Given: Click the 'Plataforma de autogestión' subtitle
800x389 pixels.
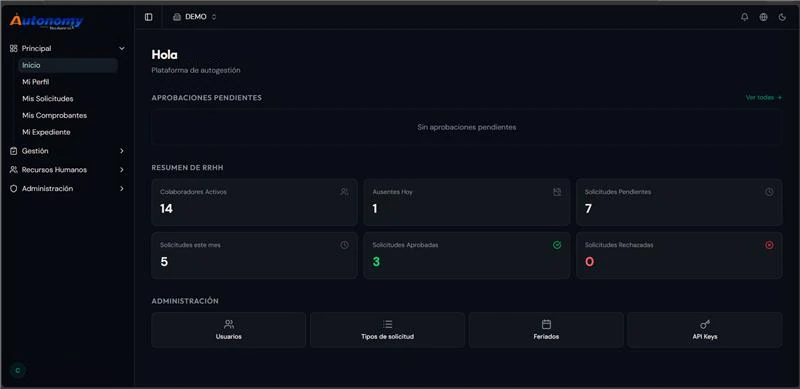Looking at the screenshot, I should tap(196, 70).
